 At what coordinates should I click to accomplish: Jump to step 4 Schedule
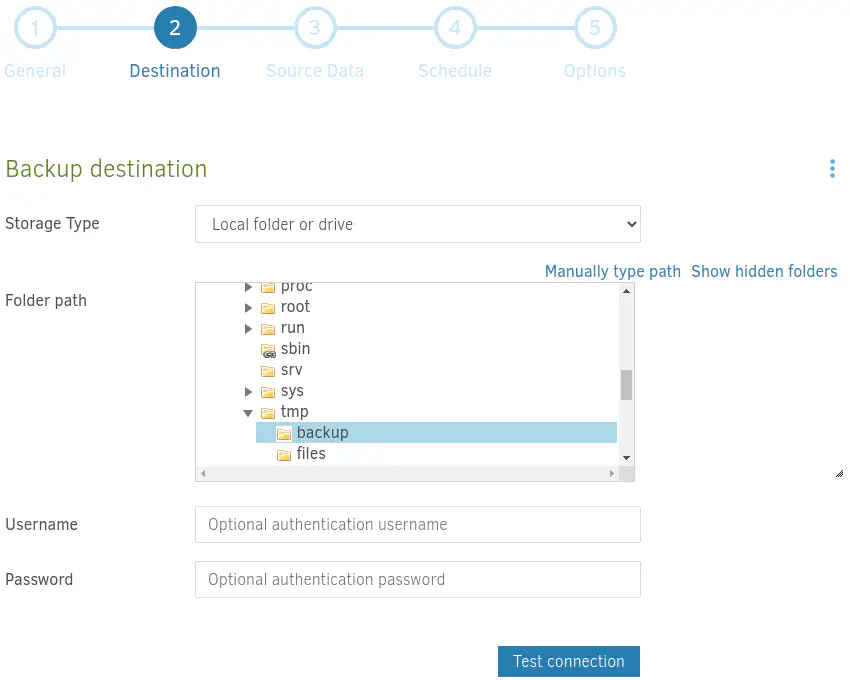pos(455,29)
